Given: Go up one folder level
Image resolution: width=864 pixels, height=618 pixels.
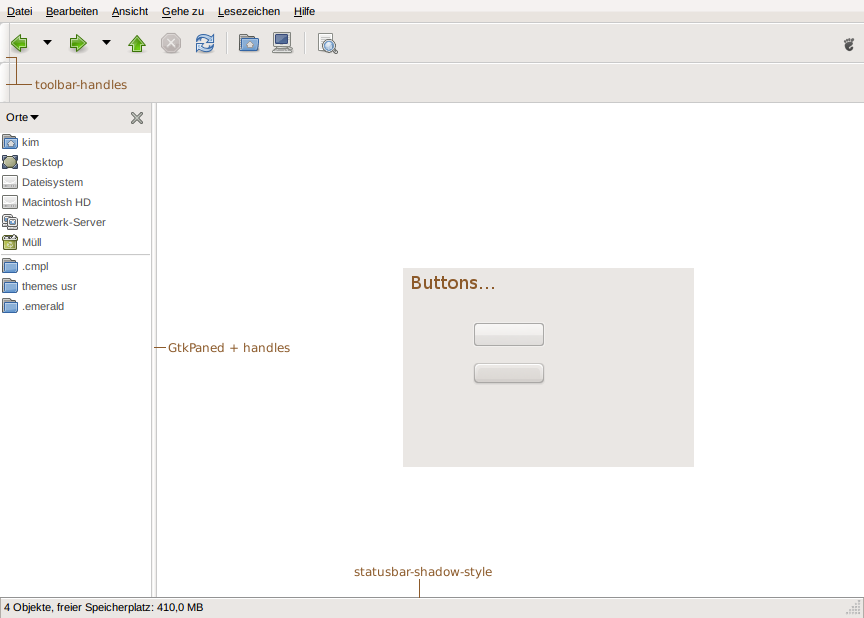Looking at the screenshot, I should [137, 43].
